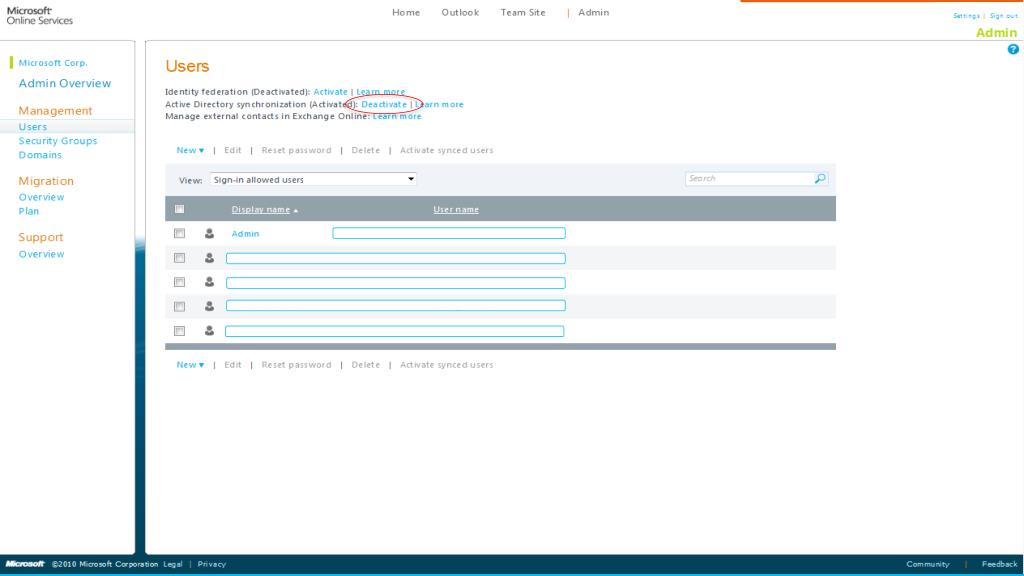
Task: Deactivate Active Directory synchronization
Action: click(384, 104)
